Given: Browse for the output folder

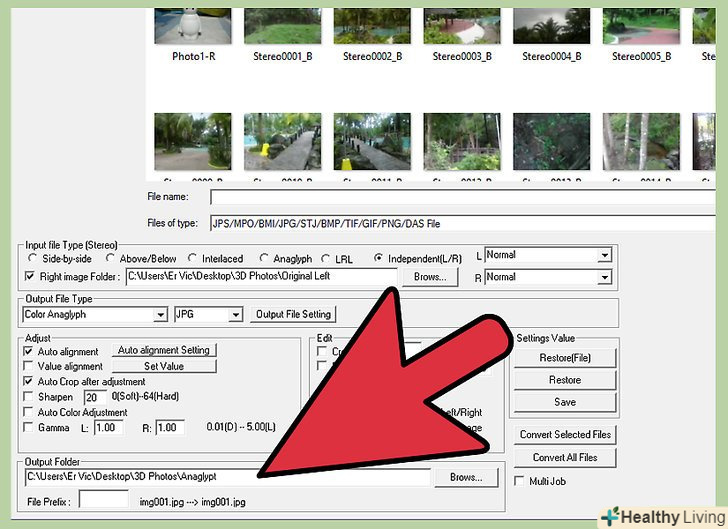Looking at the screenshot, I should (x=466, y=477).
